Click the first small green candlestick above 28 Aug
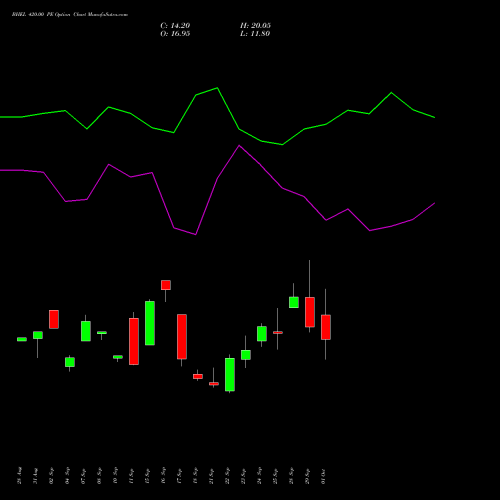The image size is (500, 500). click(x=22, y=339)
